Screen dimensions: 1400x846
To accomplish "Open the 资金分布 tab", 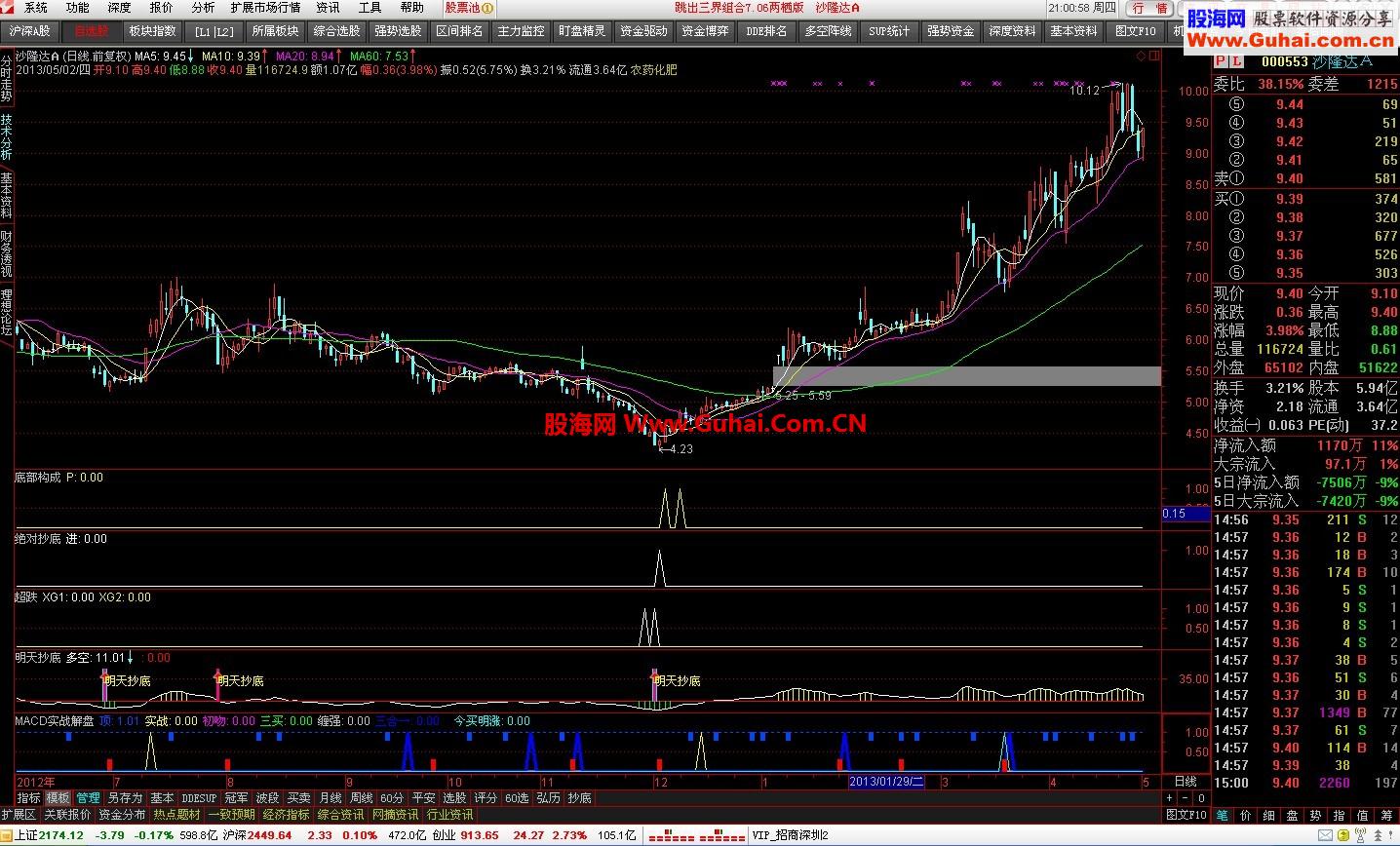I will click(122, 814).
